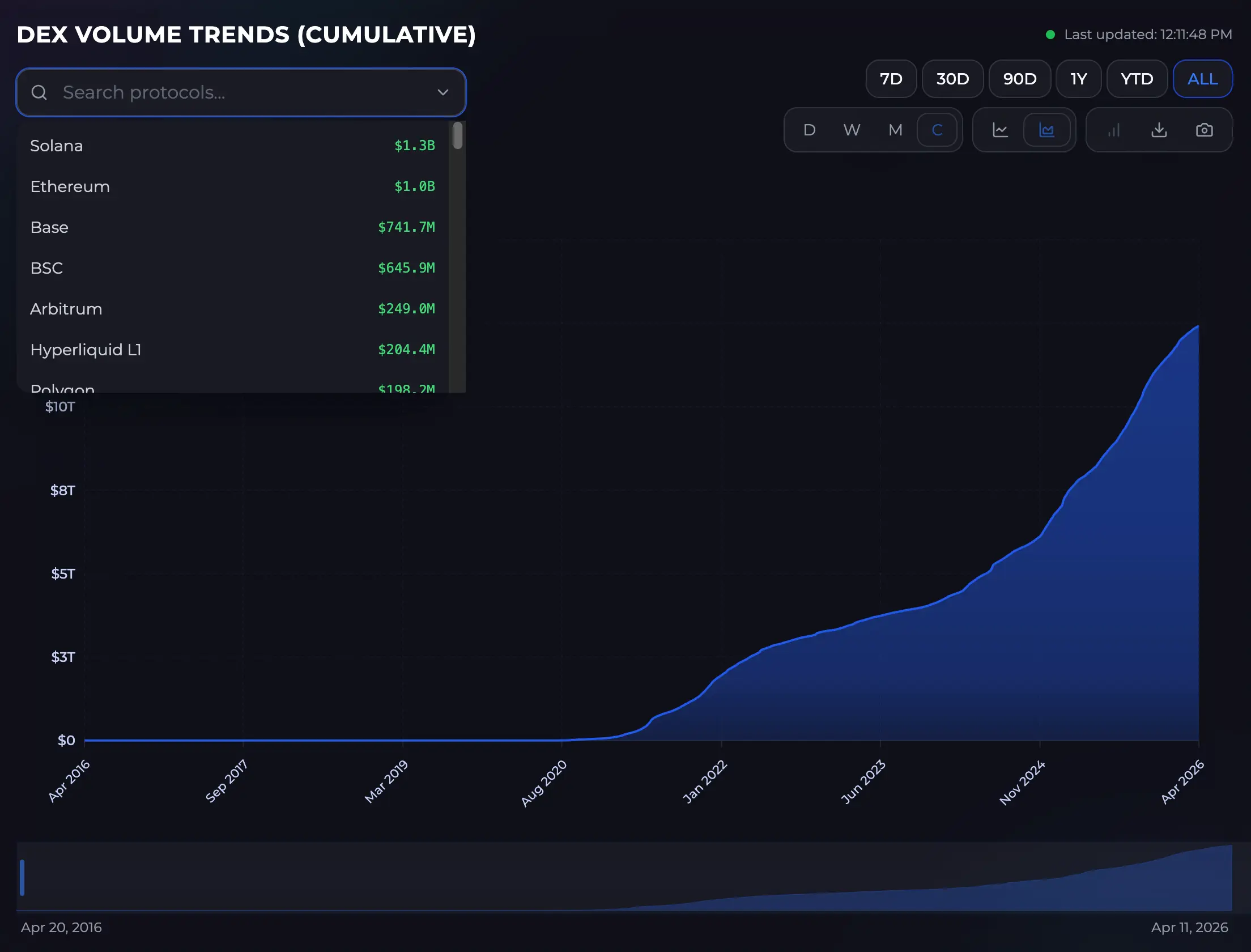1251x952 pixels.
Task: Take chart screenshot with camera icon
Action: click(1205, 130)
